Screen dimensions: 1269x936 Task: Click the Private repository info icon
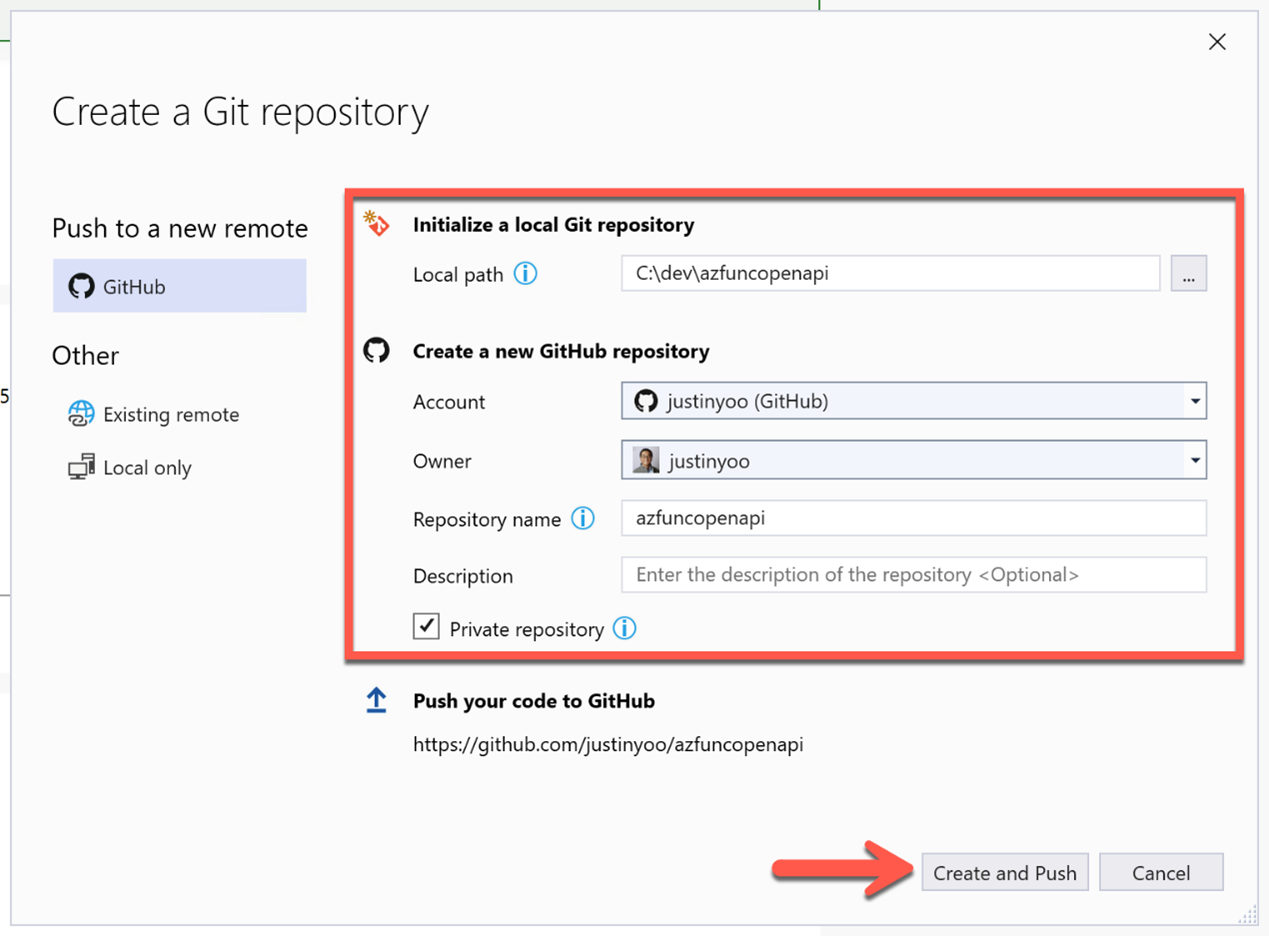(x=624, y=628)
